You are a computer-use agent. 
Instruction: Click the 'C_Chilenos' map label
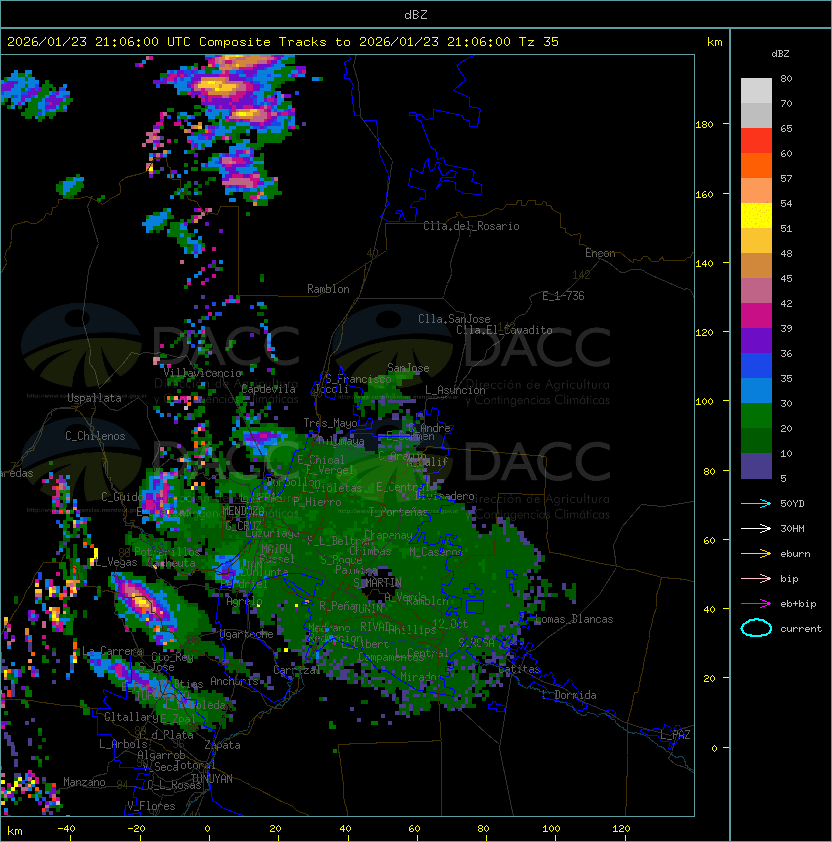coord(95,436)
